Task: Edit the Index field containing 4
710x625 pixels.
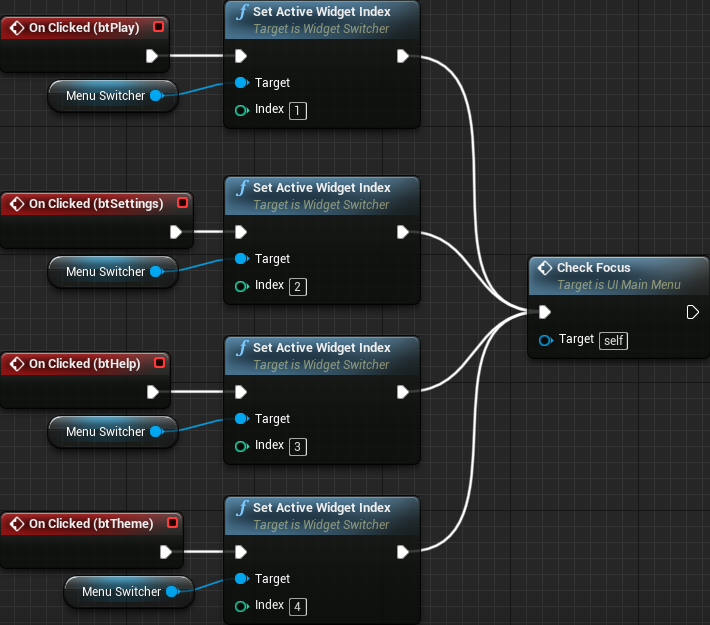Action: (x=297, y=607)
